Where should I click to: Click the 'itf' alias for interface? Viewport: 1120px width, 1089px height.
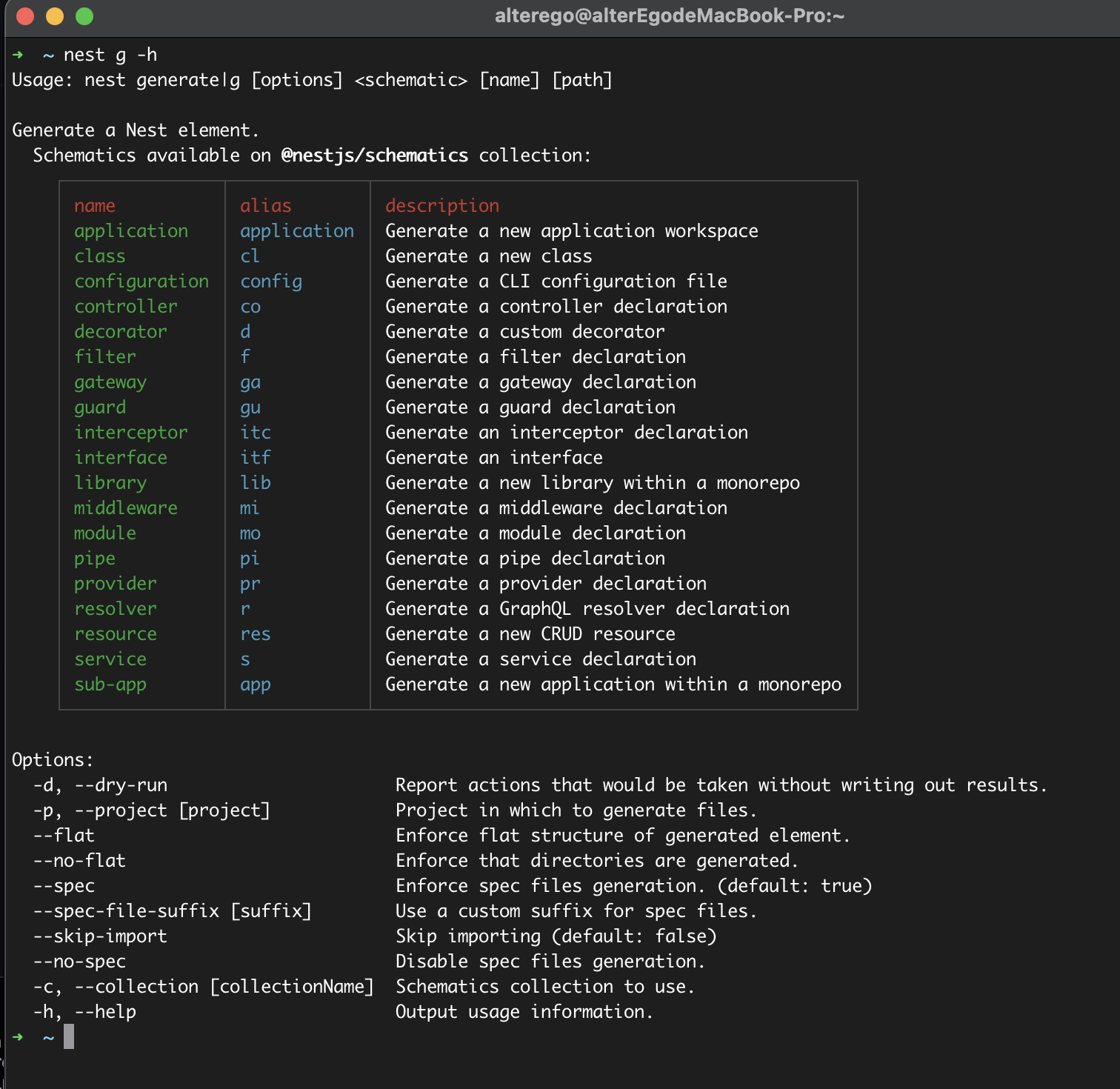(x=256, y=458)
